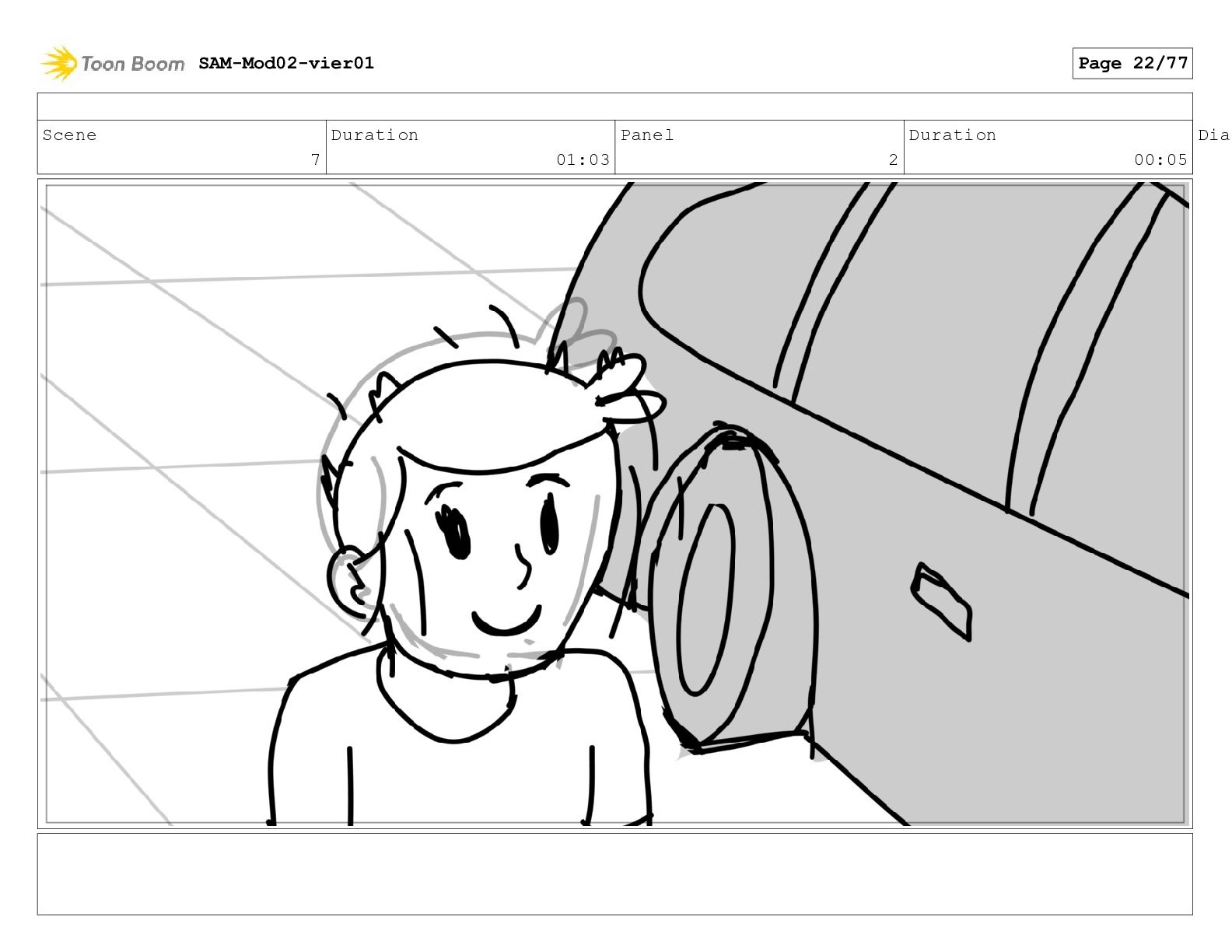Click the Duration label beside Panel

coord(953,135)
